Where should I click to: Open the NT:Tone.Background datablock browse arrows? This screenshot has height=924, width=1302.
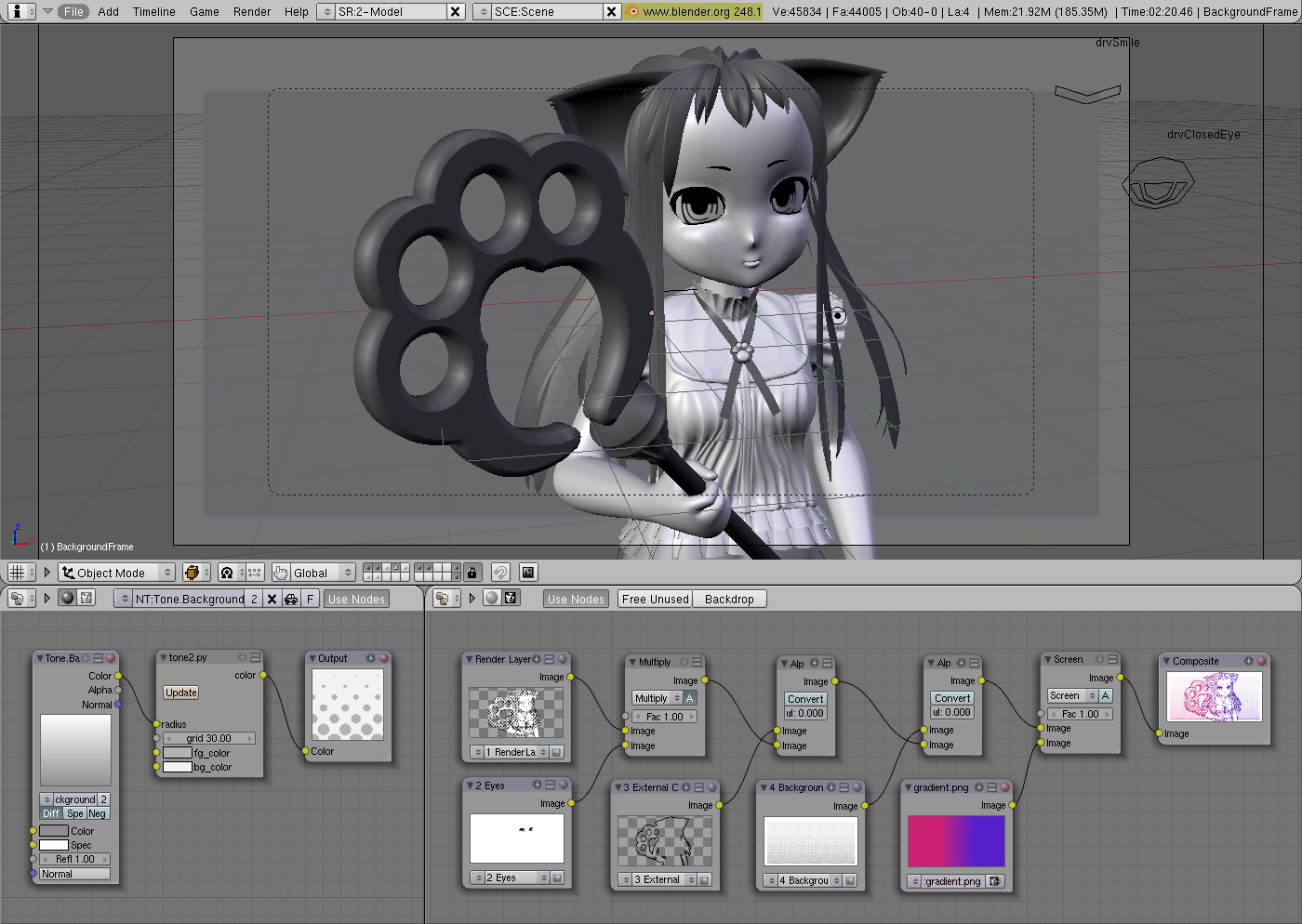click(x=124, y=600)
